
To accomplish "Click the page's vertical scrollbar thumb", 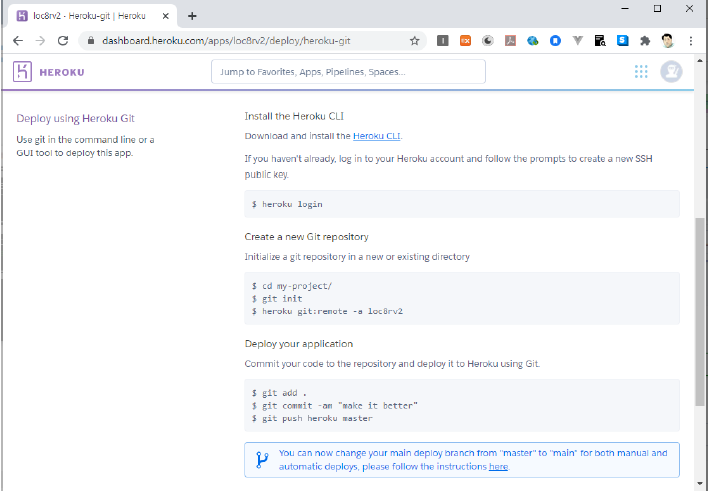I will [x=700, y=312].
